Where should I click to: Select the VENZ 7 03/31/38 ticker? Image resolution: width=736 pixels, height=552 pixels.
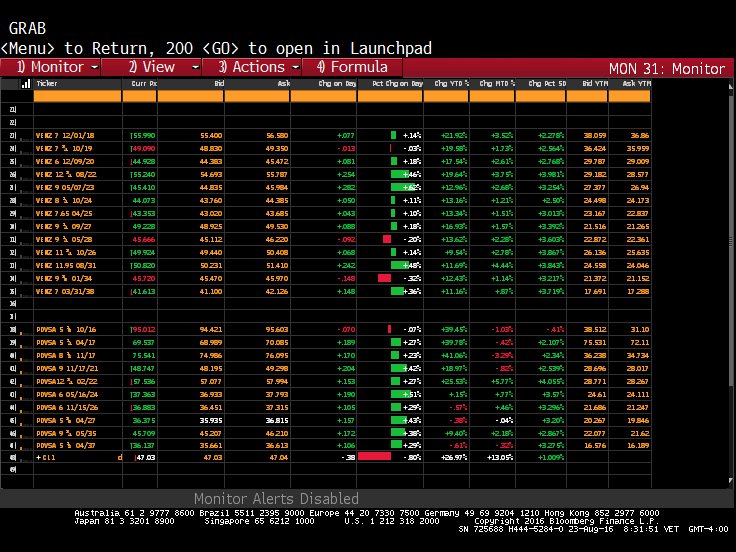coord(65,291)
